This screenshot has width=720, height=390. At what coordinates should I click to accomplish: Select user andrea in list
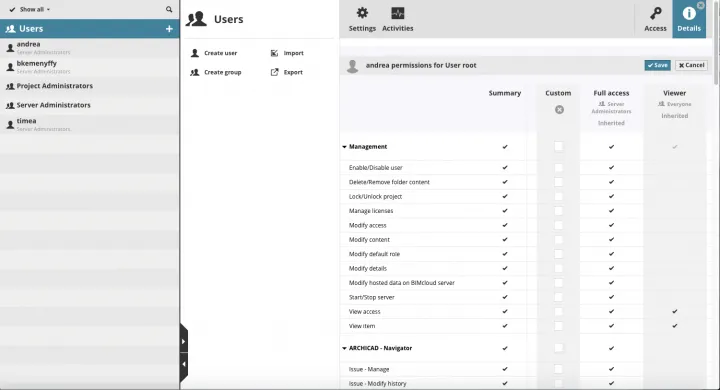click(x=90, y=48)
